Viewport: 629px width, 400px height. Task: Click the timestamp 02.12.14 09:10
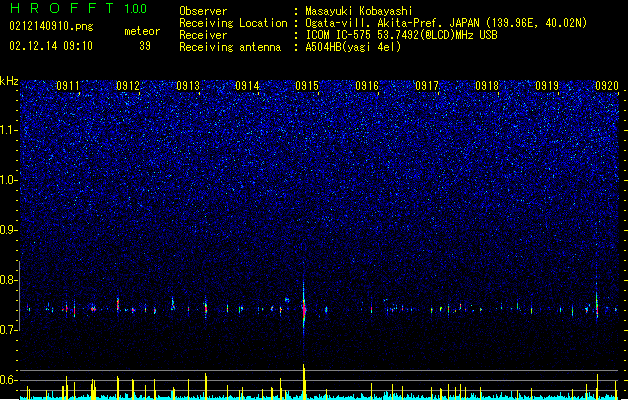click(x=51, y=46)
